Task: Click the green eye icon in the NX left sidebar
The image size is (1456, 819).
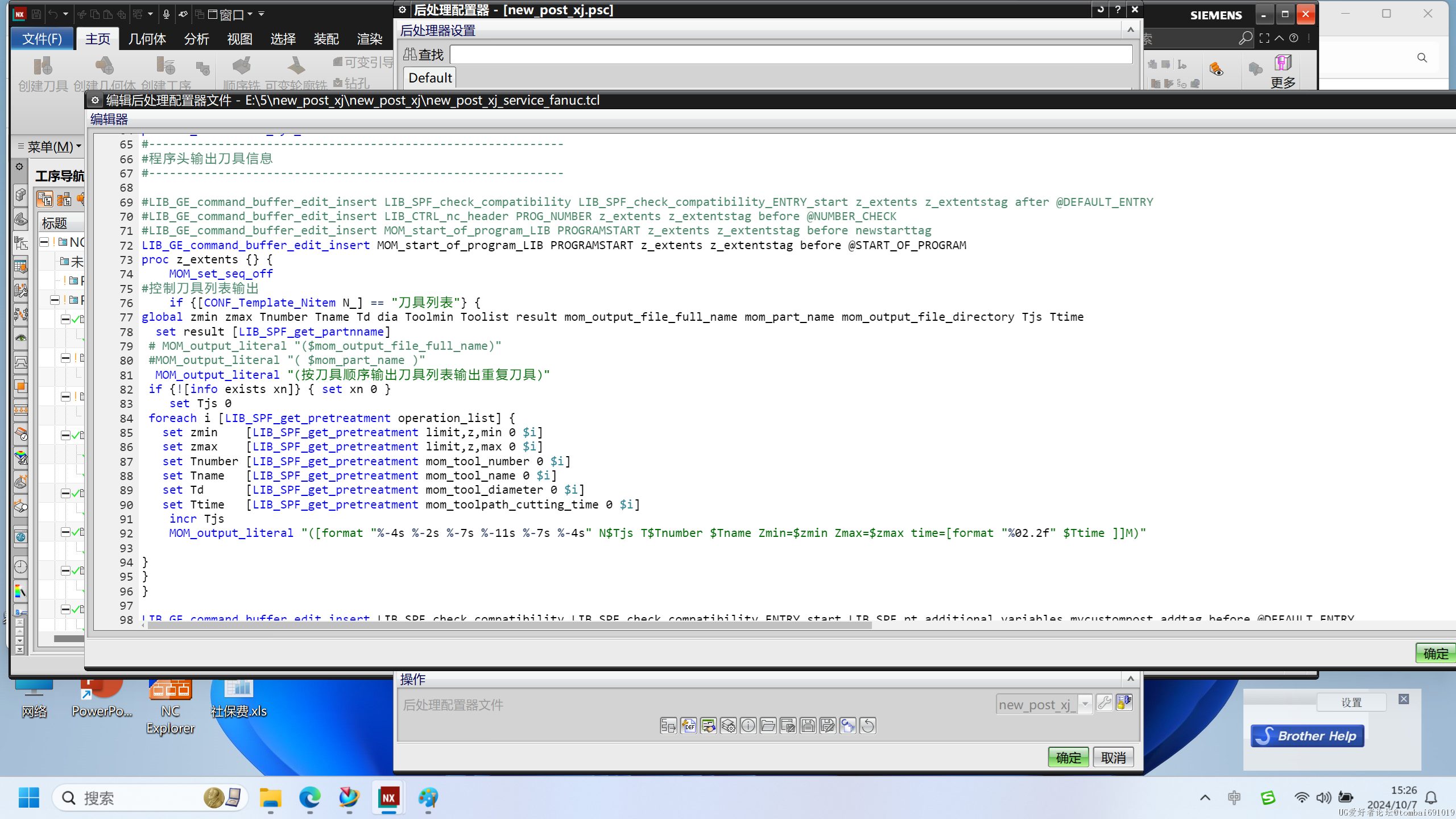Action: coord(20,338)
